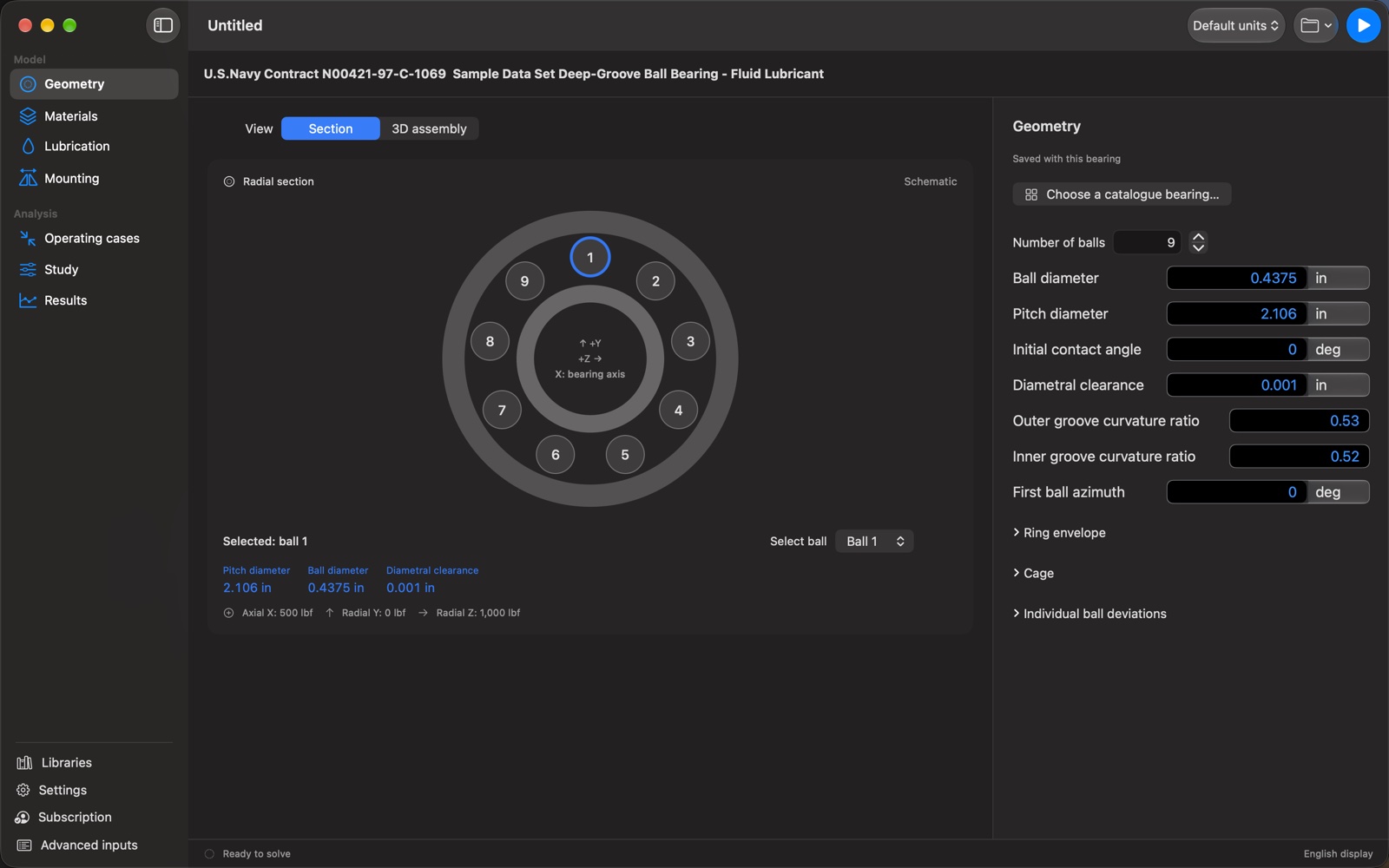Click the Ball diameter unit 'in' selector
Image resolution: width=1389 pixels, height=868 pixels.
(1338, 278)
